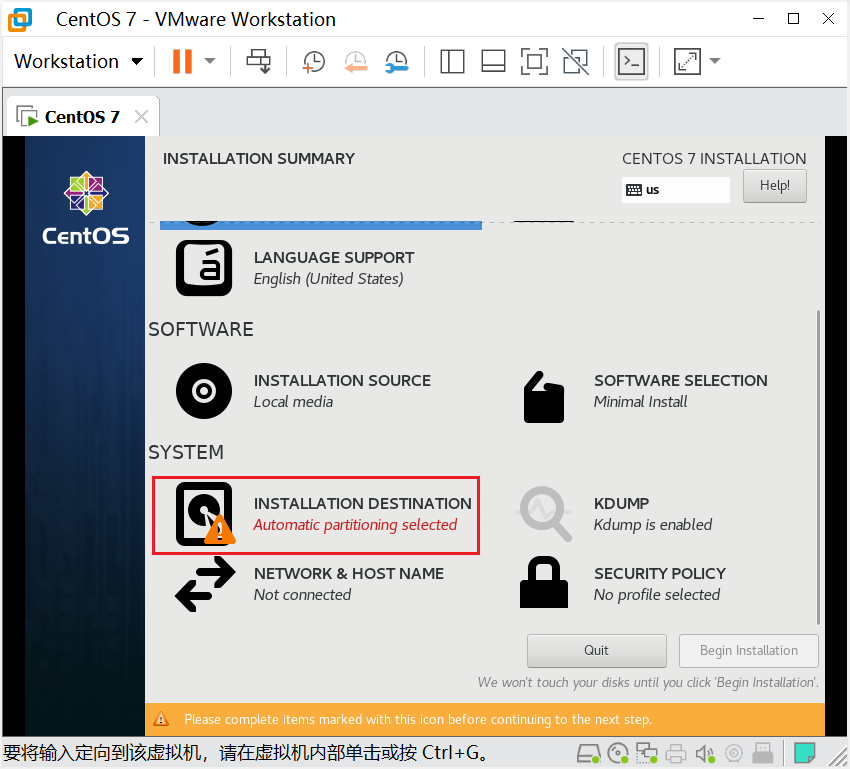Open the snapshot manager icon
Image resolution: width=850 pixels, height=769 pixels.
(396, 62)
